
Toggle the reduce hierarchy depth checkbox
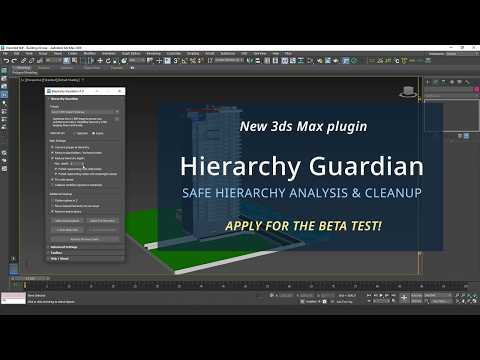(x=53, y=158)
